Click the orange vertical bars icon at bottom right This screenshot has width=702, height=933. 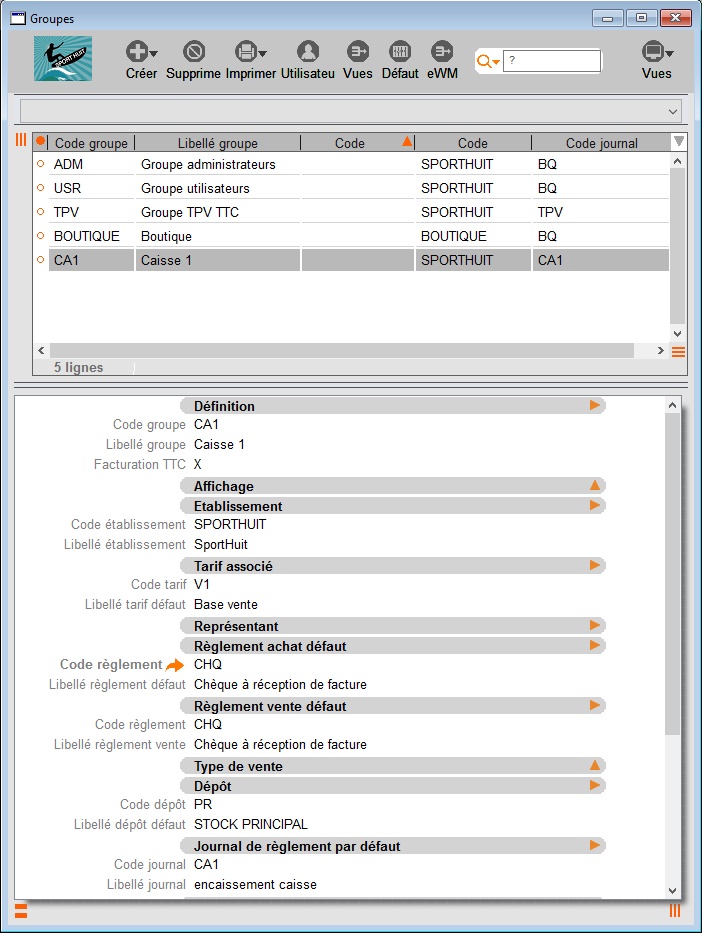point(675,910)
